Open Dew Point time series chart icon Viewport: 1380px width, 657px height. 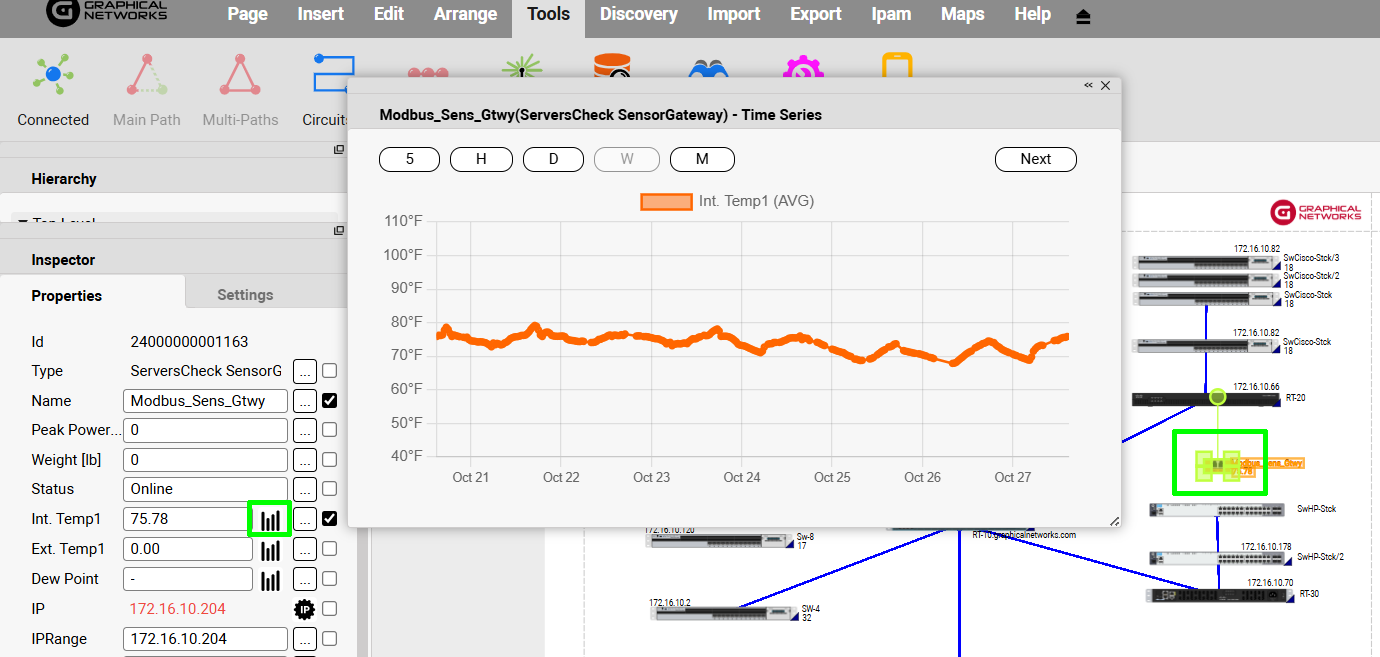click(270, 579)
